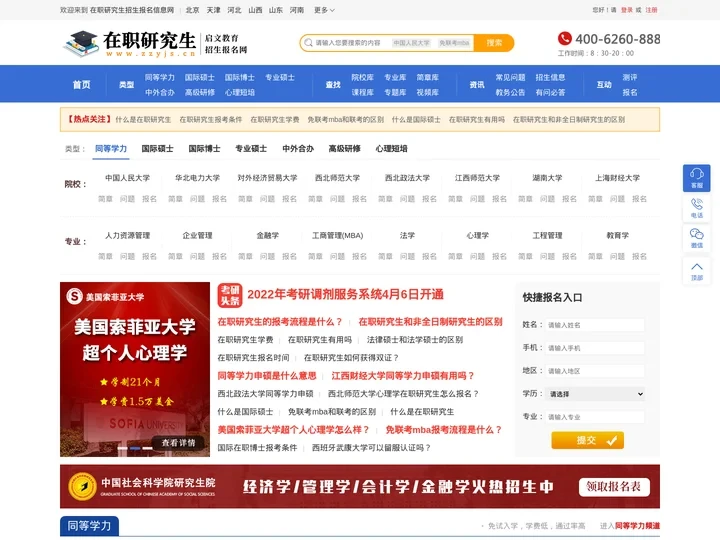Screen dimensions: 720x540
Task: Open 常见问题 in the navigation bar
Action: click(x=510, y=77)
